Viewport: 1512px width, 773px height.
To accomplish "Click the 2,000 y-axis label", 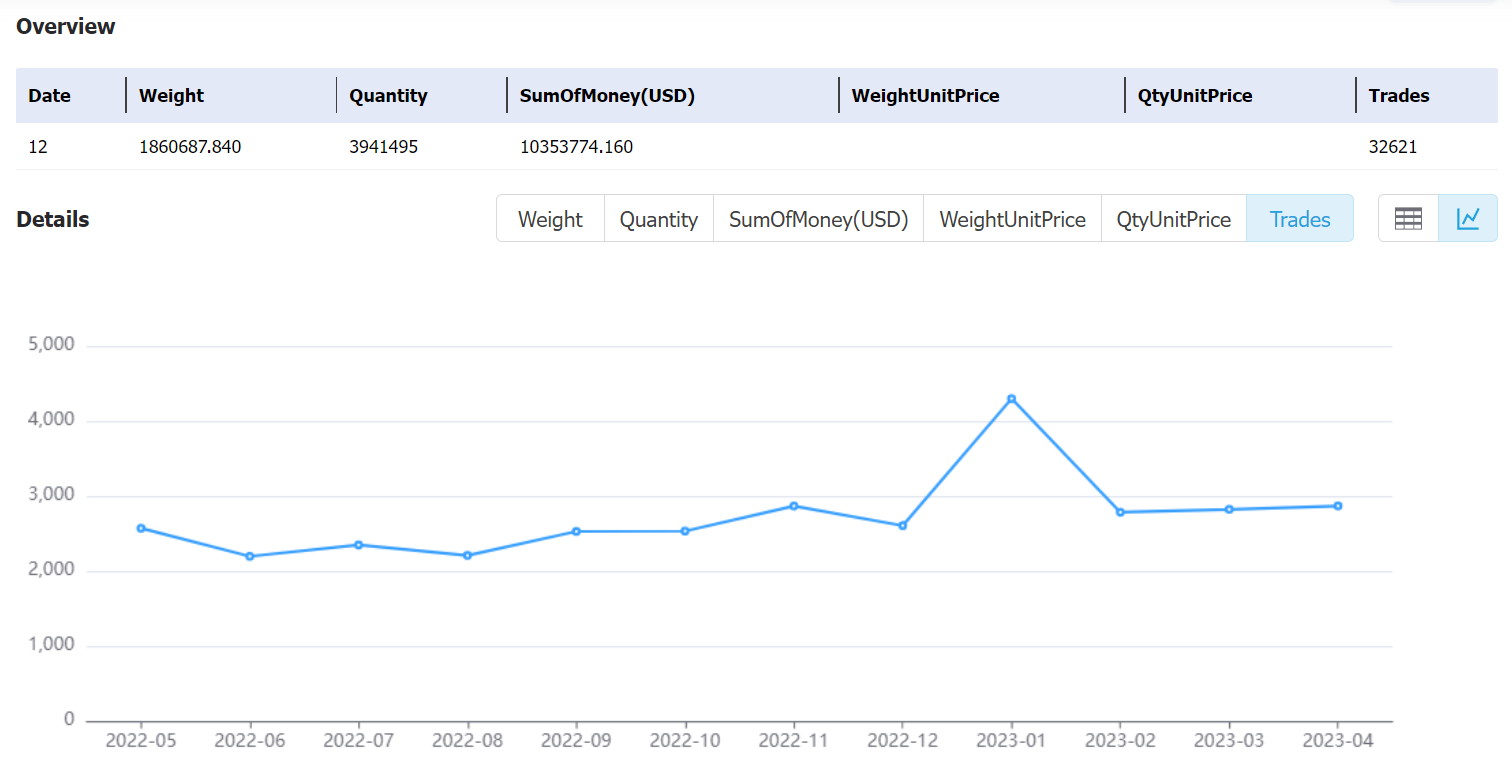I will pos(53,570).
